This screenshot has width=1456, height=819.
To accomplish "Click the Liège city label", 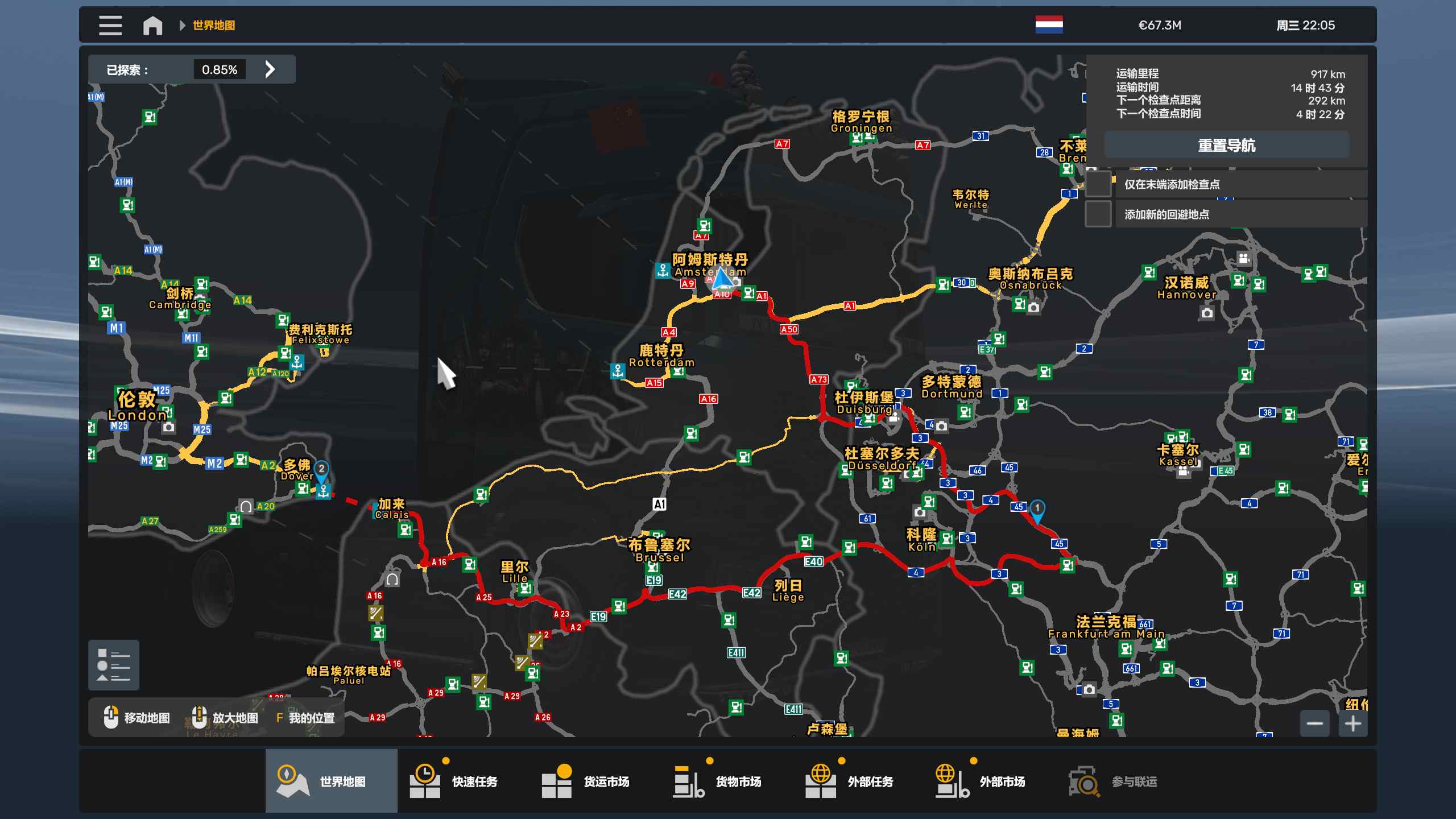I will (788, 590).
